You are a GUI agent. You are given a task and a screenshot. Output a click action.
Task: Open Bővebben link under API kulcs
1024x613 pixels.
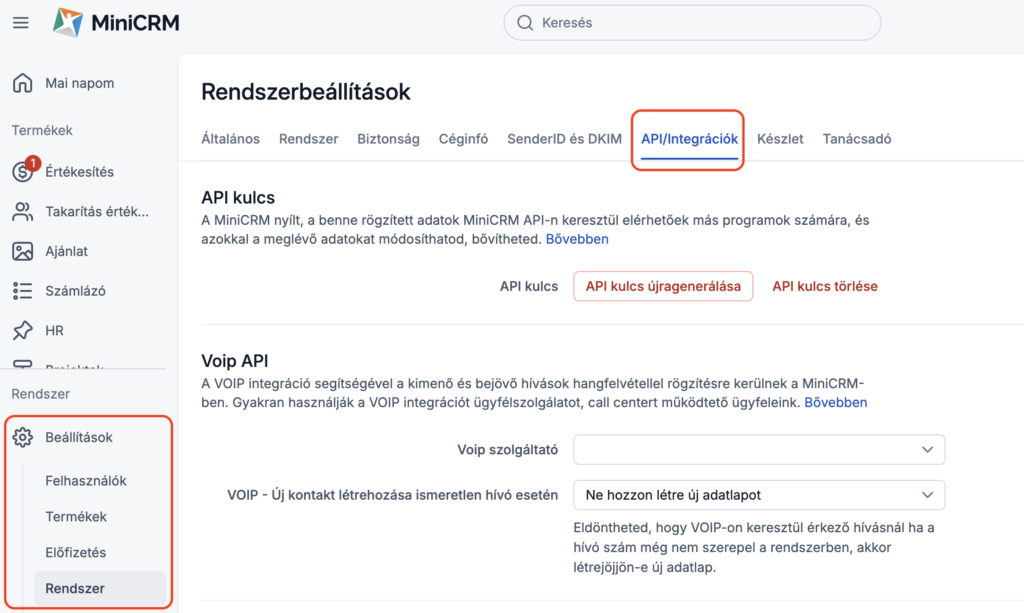pyautogui.click(x=576, y=239)
